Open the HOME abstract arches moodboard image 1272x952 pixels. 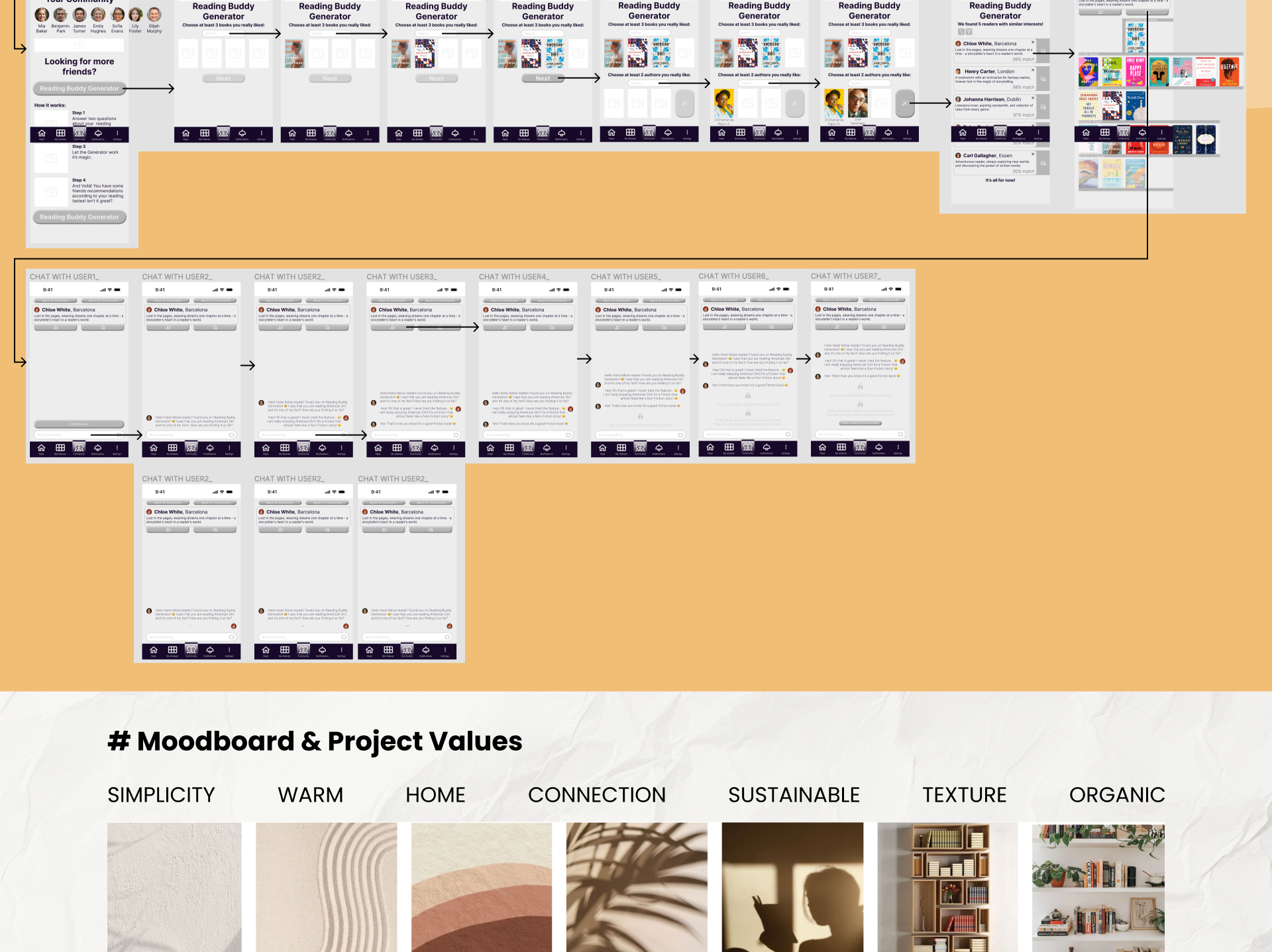click(x=482, y=887)
